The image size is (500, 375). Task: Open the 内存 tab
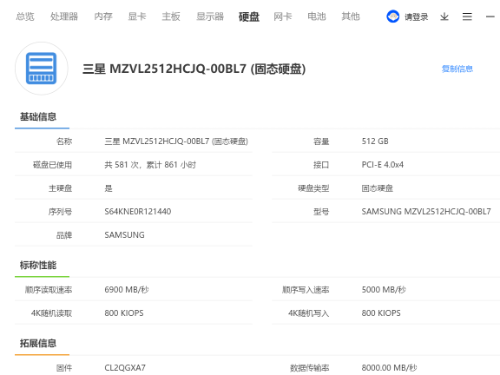click(x=103, y=16)
